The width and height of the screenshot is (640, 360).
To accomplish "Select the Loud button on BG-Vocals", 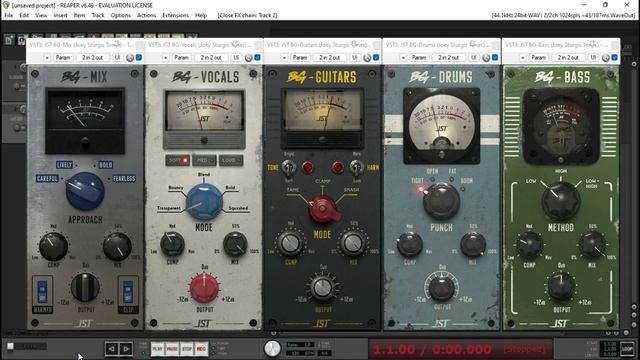I will tap(231, 160).
